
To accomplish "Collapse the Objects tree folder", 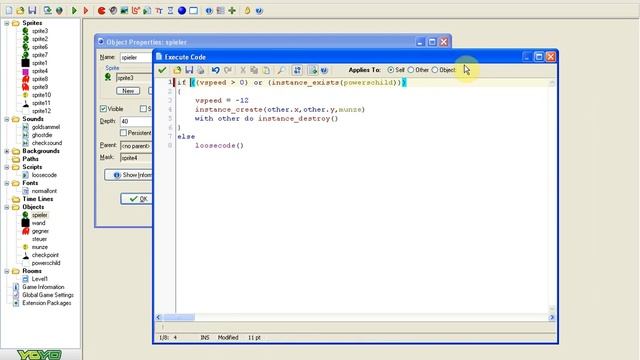I will 7,207.
